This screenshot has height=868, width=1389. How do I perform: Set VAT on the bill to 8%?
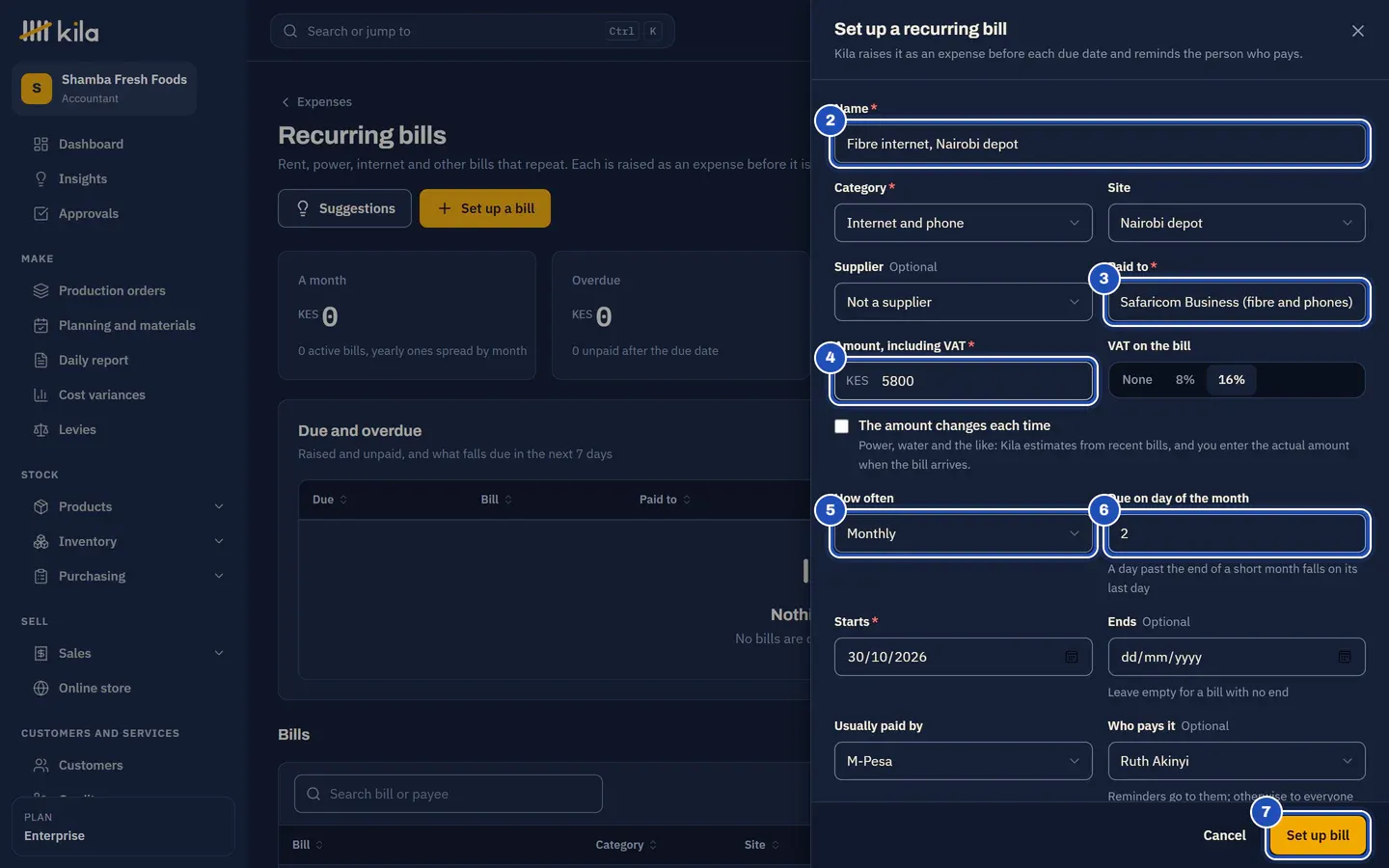1185,380
